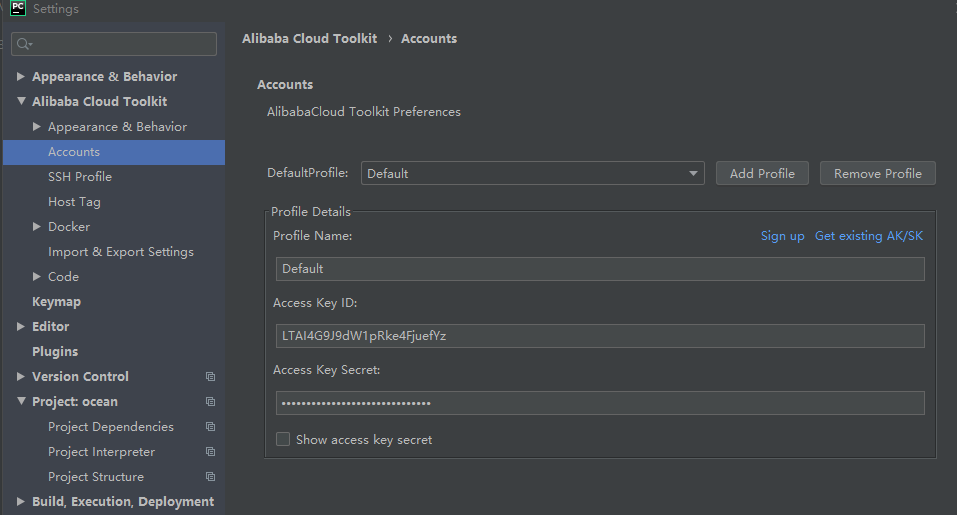
Task: Follow the Get existing AK/SK link
Action: click(x=868, y=236)
